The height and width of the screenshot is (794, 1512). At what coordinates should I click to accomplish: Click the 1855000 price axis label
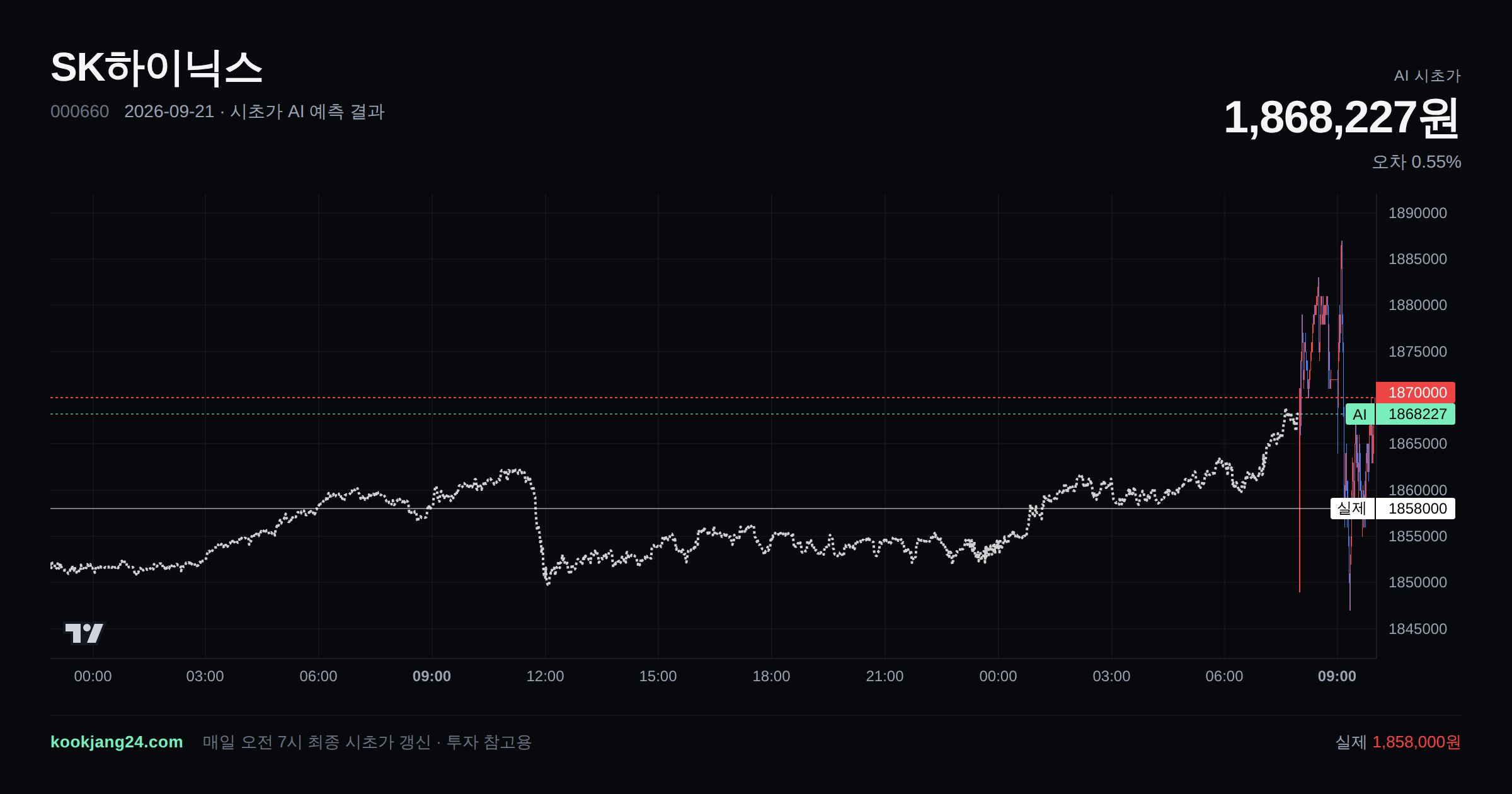(x=1417, y=536)
